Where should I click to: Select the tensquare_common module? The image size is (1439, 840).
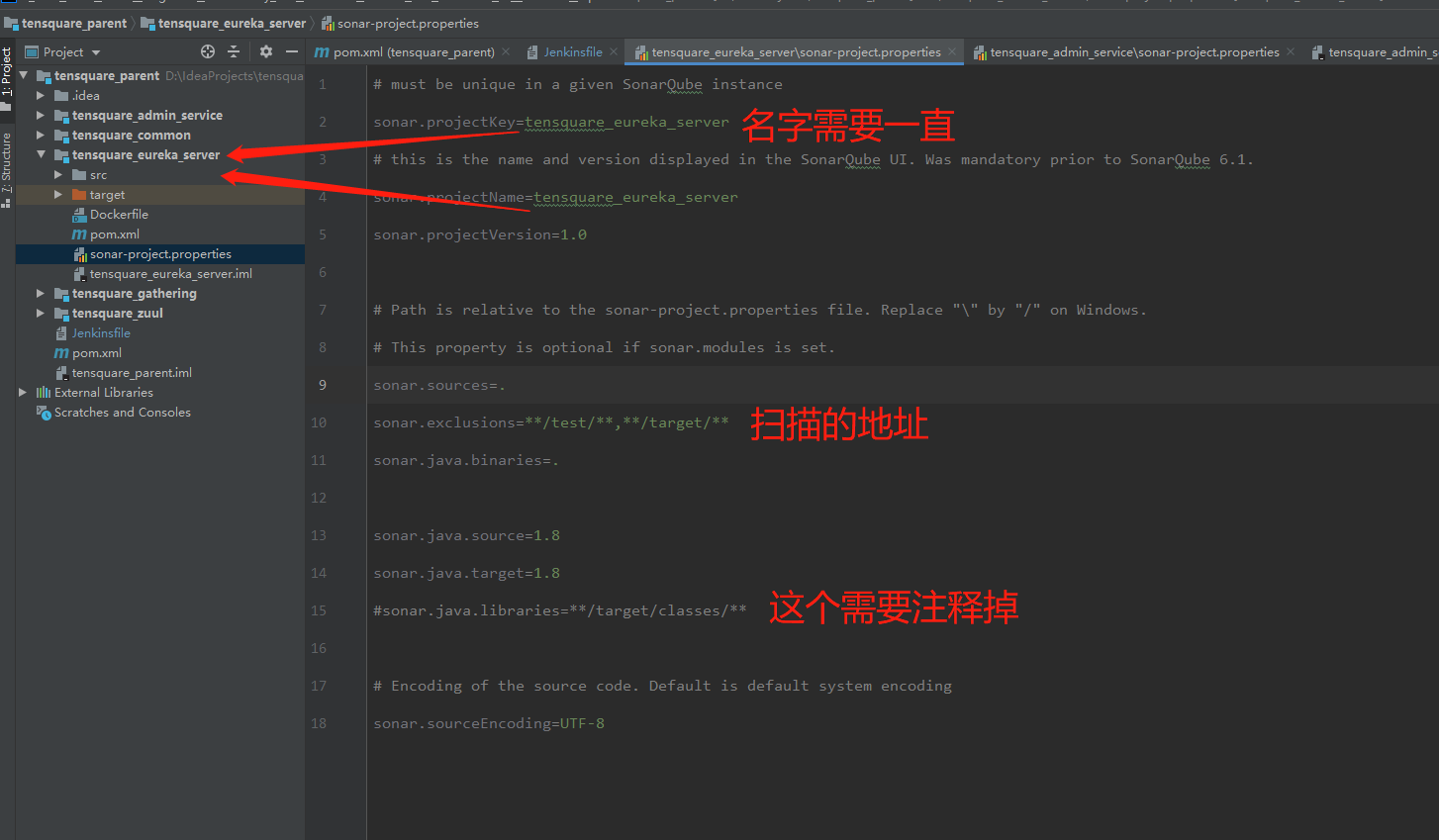[131, 136]
